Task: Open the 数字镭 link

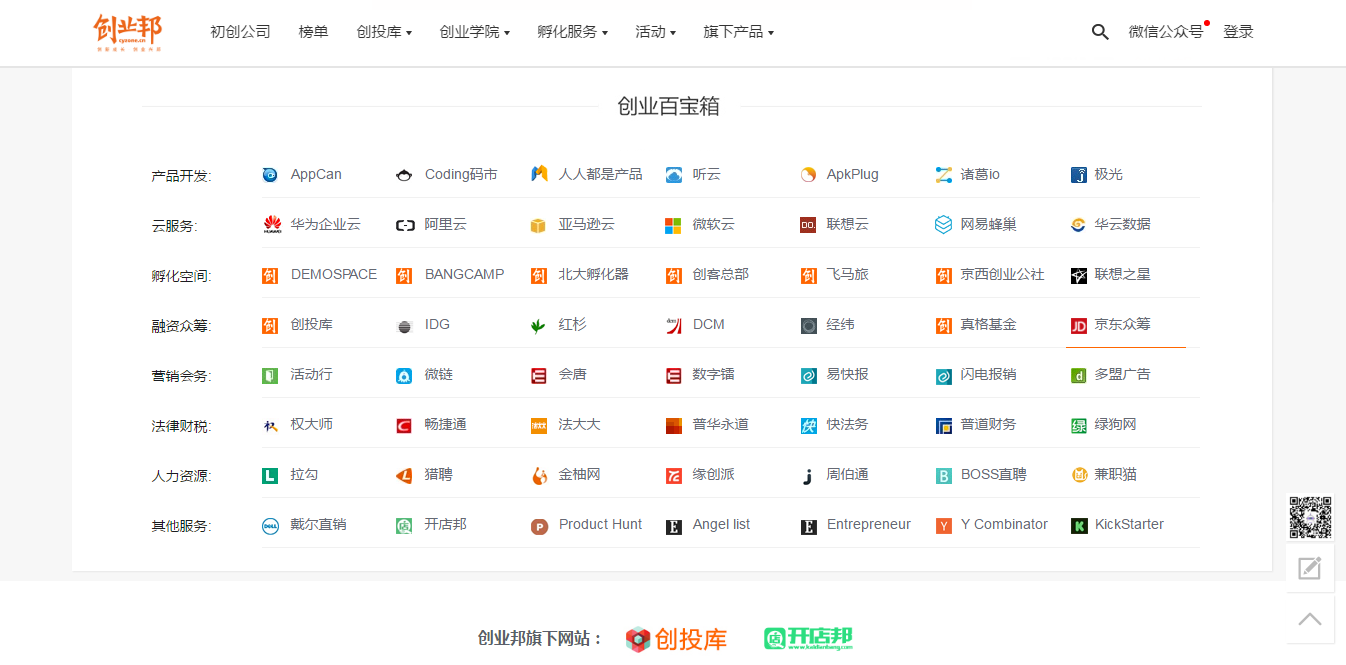Action: (x=714, y=374)
